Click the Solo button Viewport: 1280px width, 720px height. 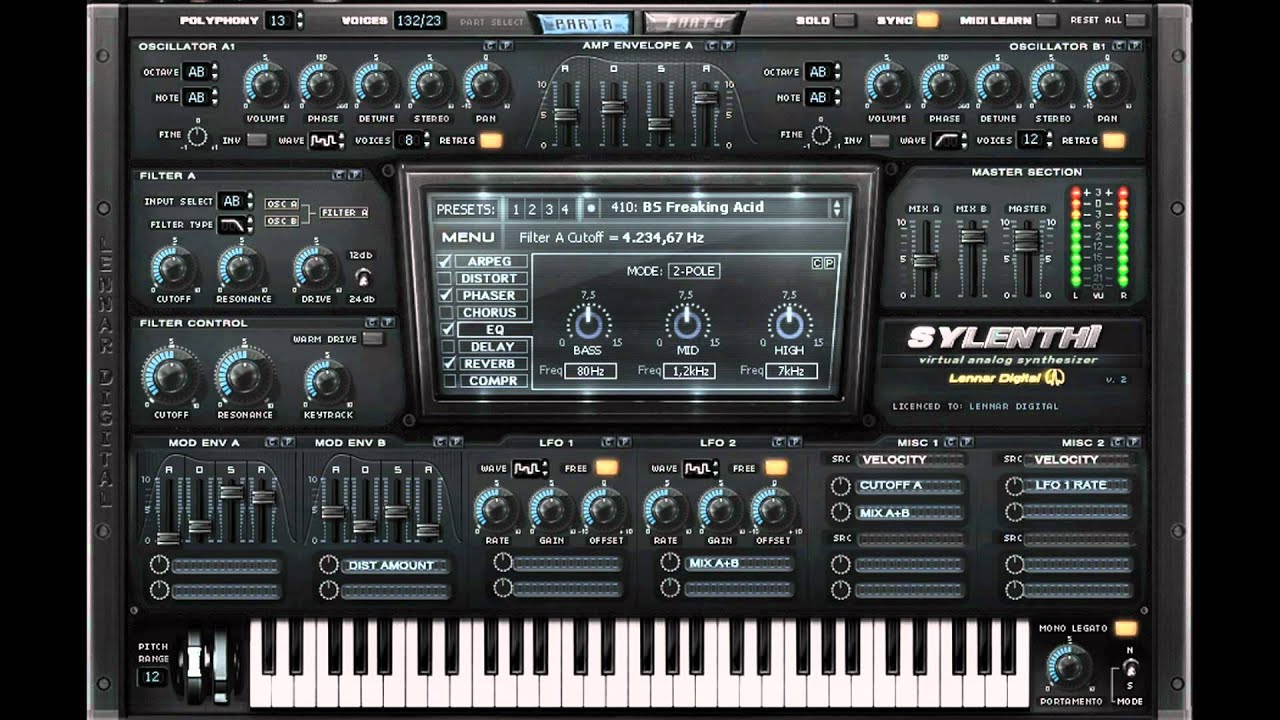[x=845, y=20]
